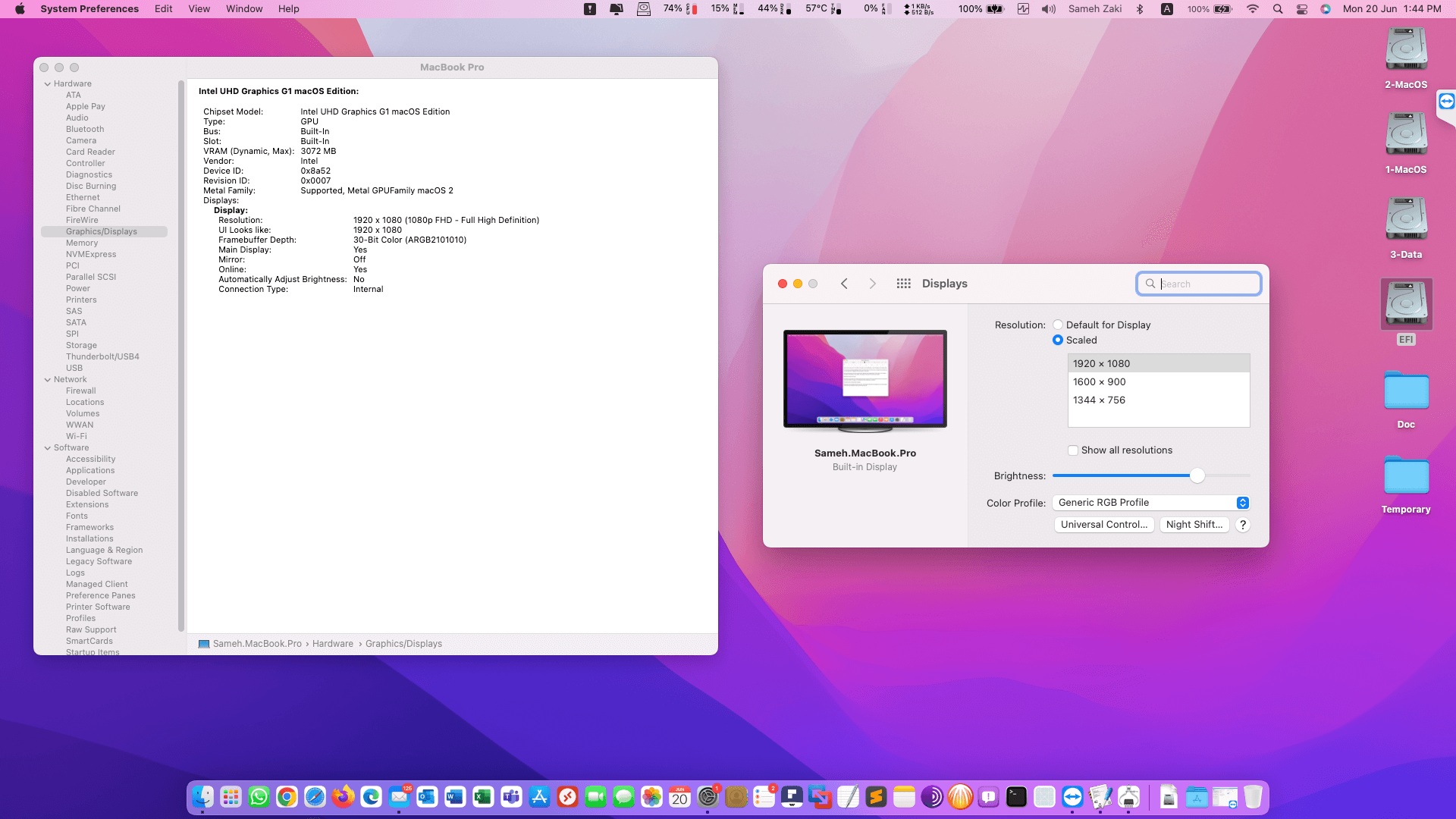Select Default for Display resolution option
This screenshot has width=1456, height=819.
(x=1058, y=325)
